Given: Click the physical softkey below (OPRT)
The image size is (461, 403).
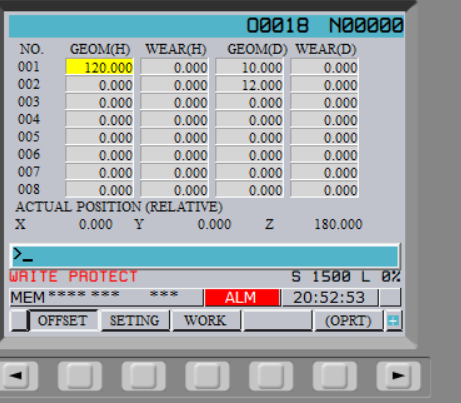Looking at the screenshot, I should (335, 376).
